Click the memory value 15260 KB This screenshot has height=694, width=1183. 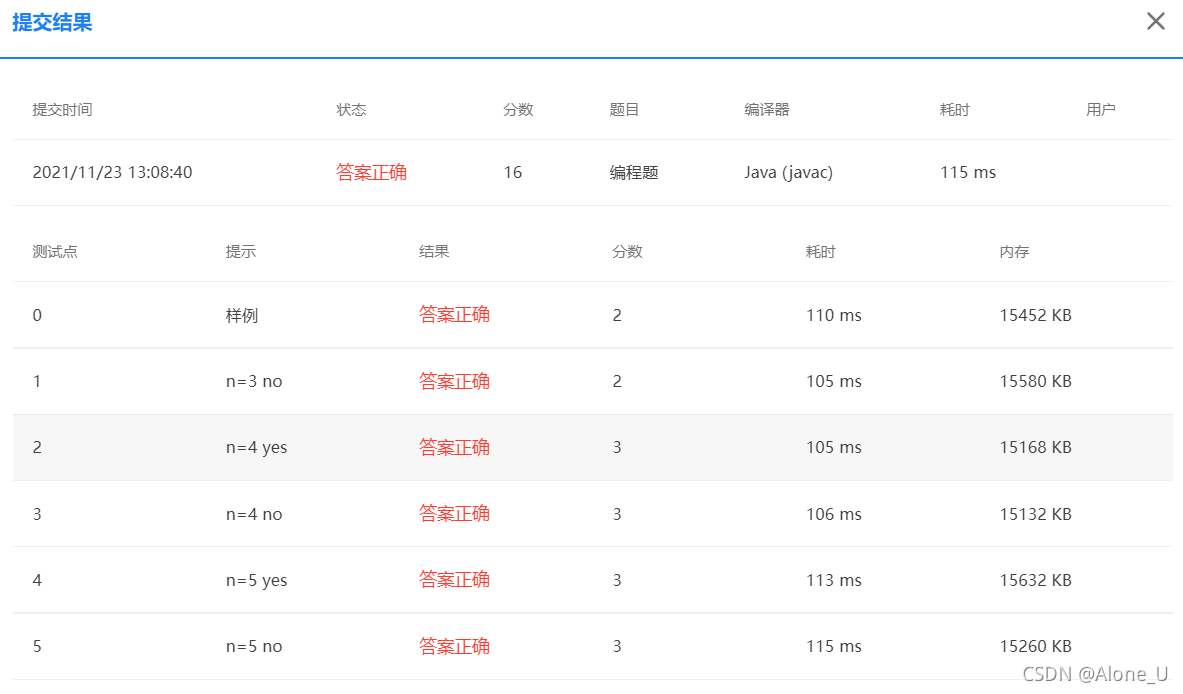pos(1035,646)
